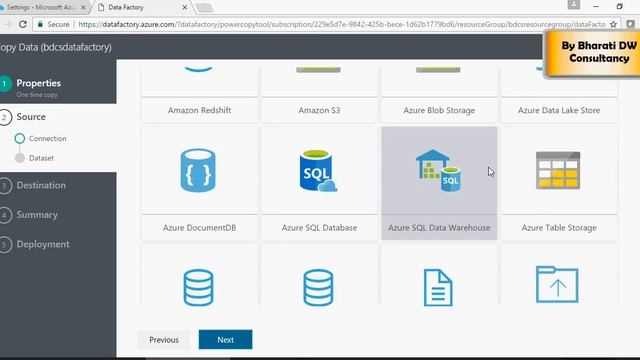Jump to the Summary step

[37, 215]
